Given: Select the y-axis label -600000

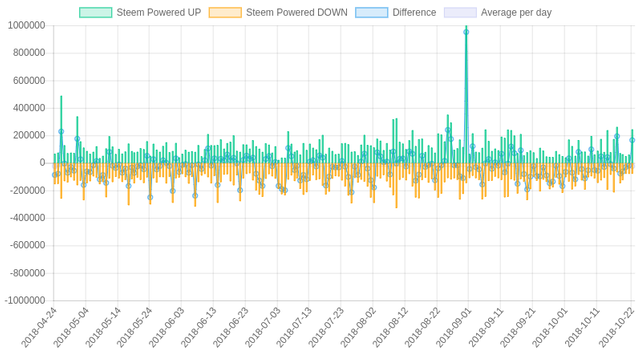Looking at the screenshot, I should [x=28, y=245].
